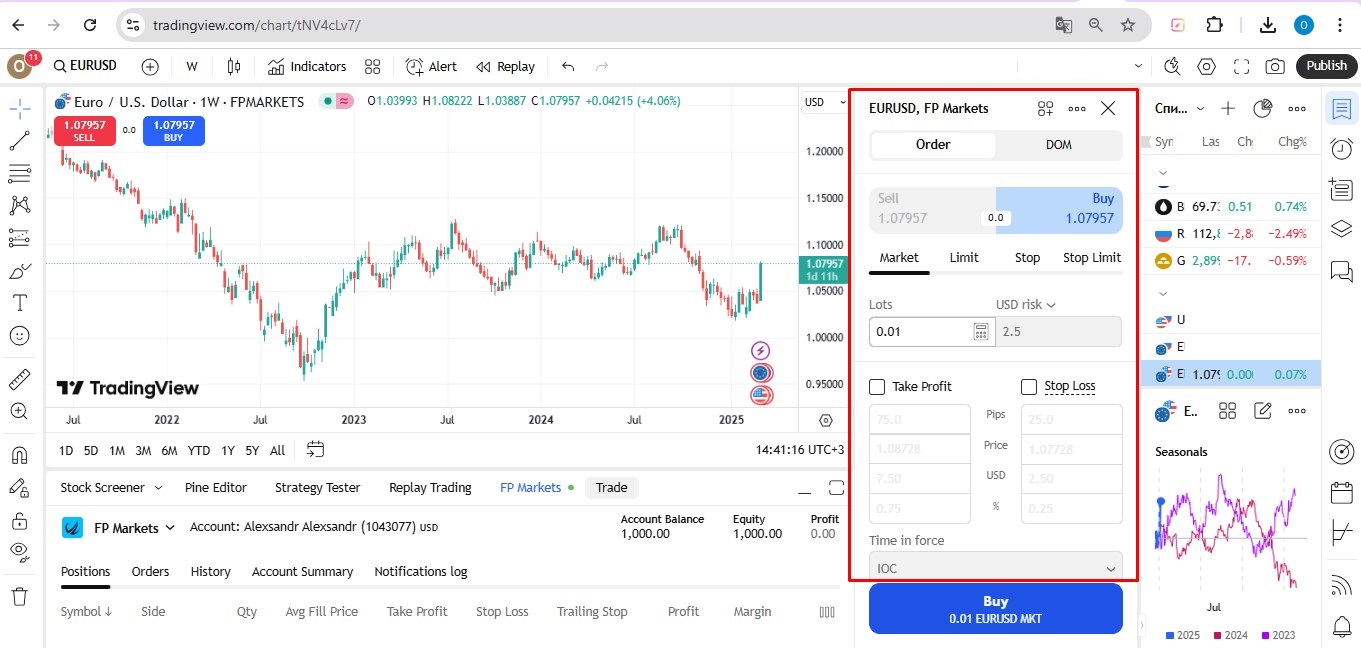Enable the Take Profit checkbox
Image resolution: width=1361 pixels, height=648 pixels.
[877, 387]
